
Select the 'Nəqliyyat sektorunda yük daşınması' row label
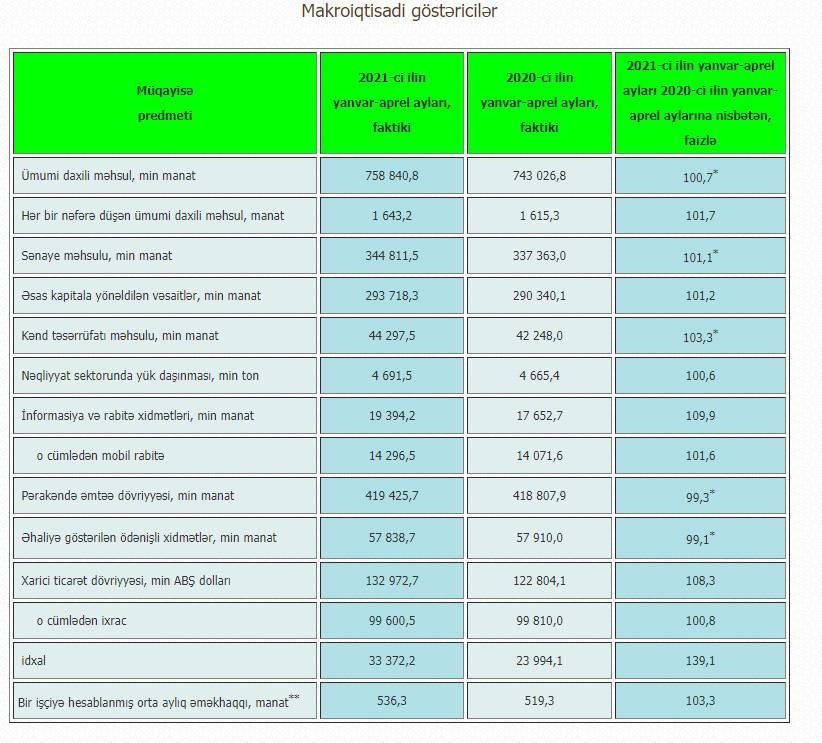pos(139,376)
